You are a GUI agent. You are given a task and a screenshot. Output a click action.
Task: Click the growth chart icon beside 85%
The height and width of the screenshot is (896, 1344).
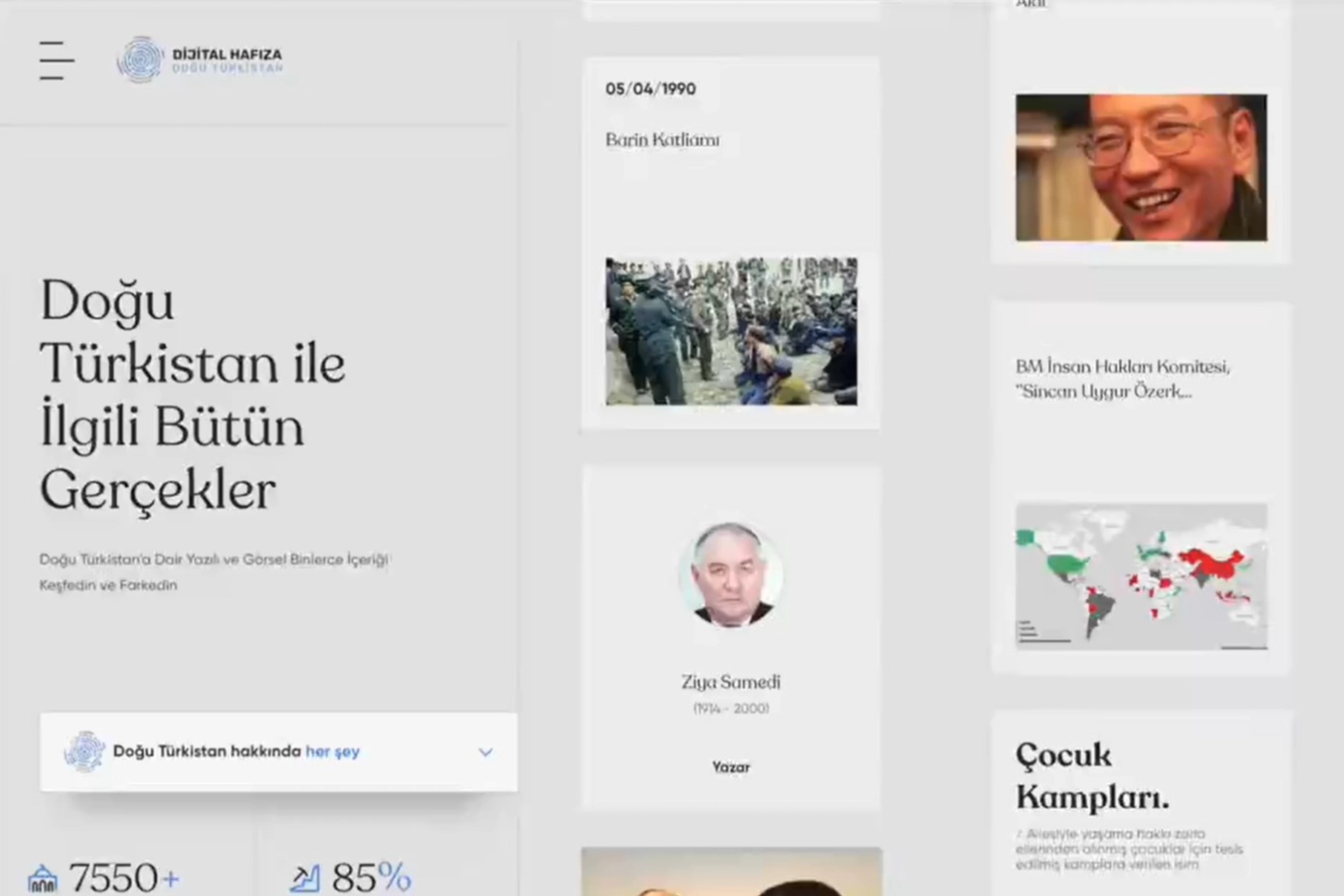(x=305, y=878)
